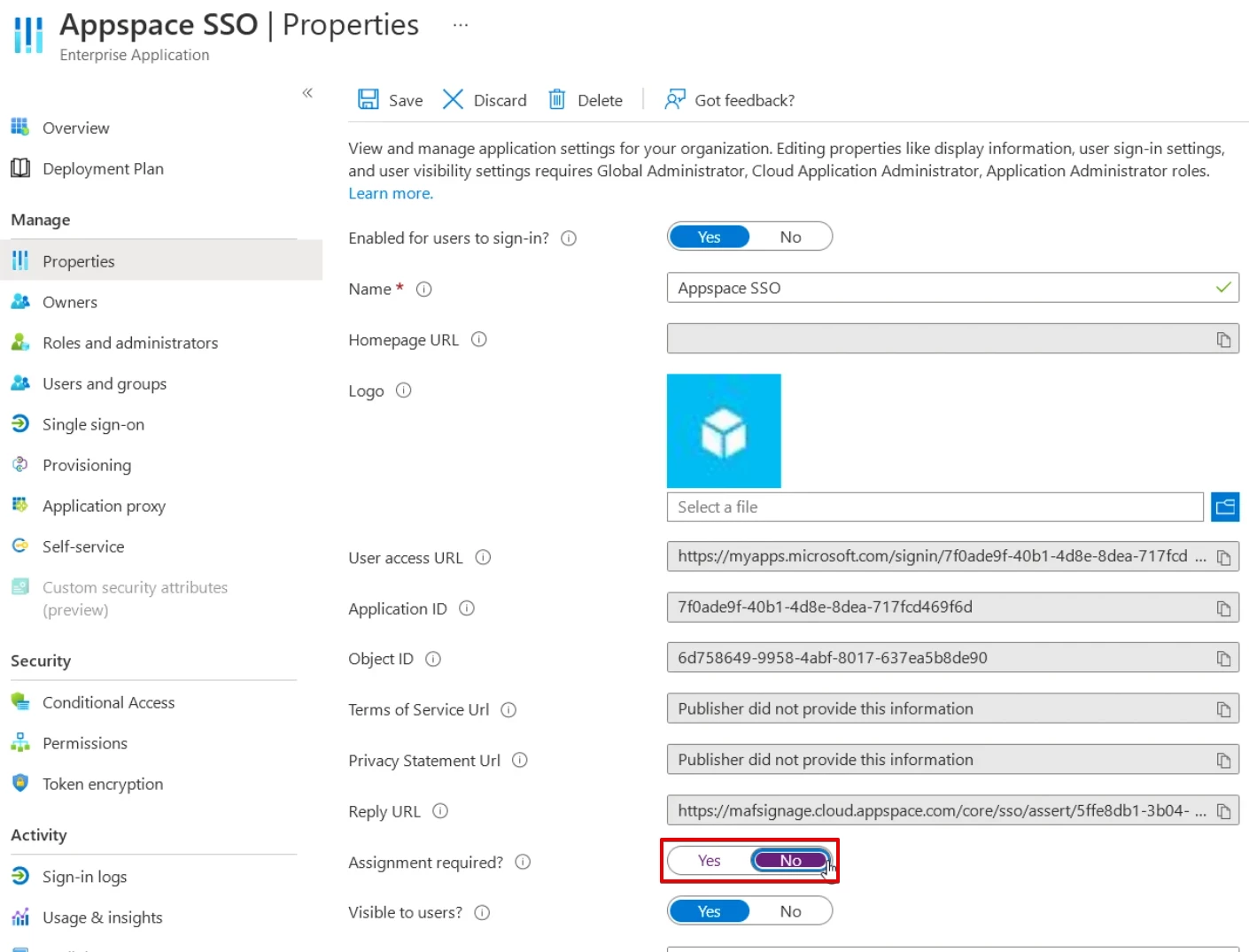Click info icon beside Logo label
Viewport: 1249px width, 952px height.
(404, 391)
